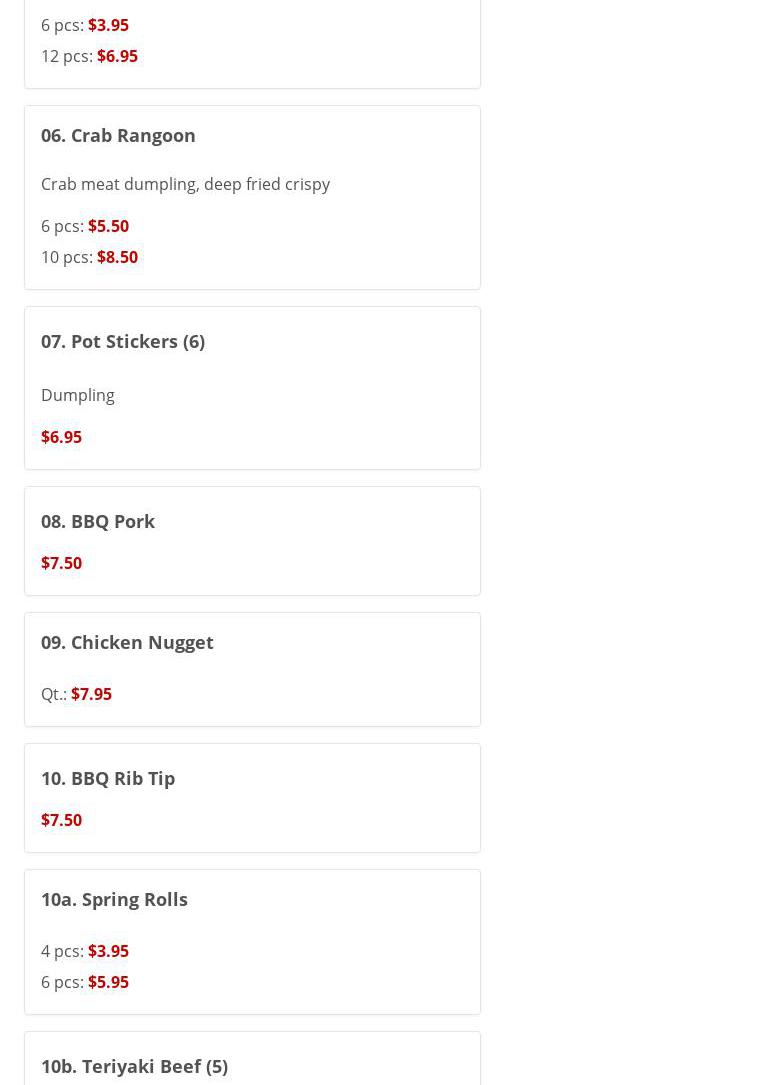Screen dimensions: 770x1085
Task: Open the 10a. Spring Rolls item
Action: [114, 899]
